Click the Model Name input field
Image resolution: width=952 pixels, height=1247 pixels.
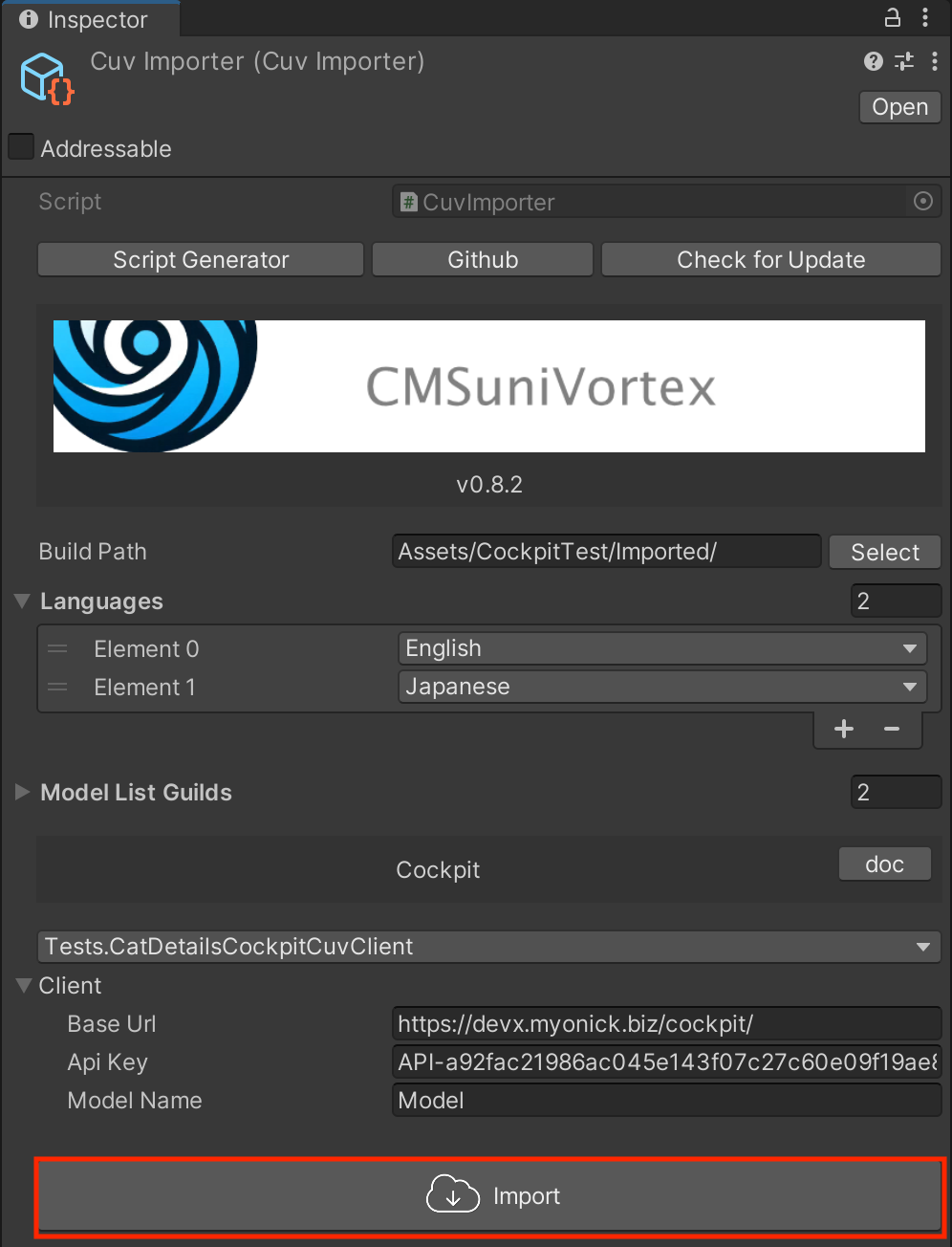click(667, 1101)
